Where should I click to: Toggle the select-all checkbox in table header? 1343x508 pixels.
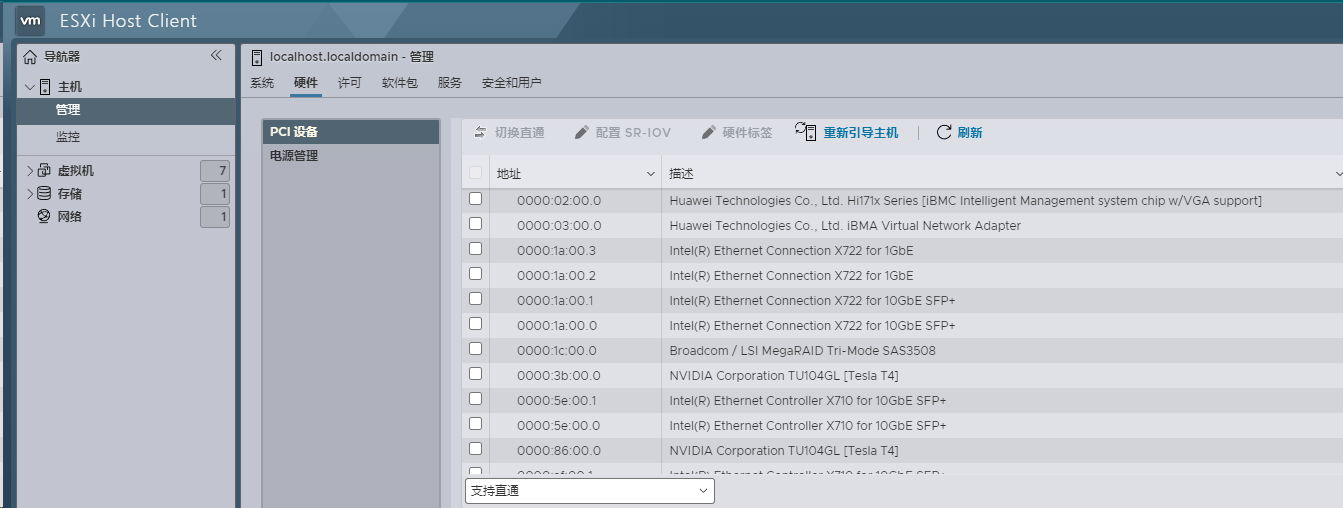click(475, 173)
